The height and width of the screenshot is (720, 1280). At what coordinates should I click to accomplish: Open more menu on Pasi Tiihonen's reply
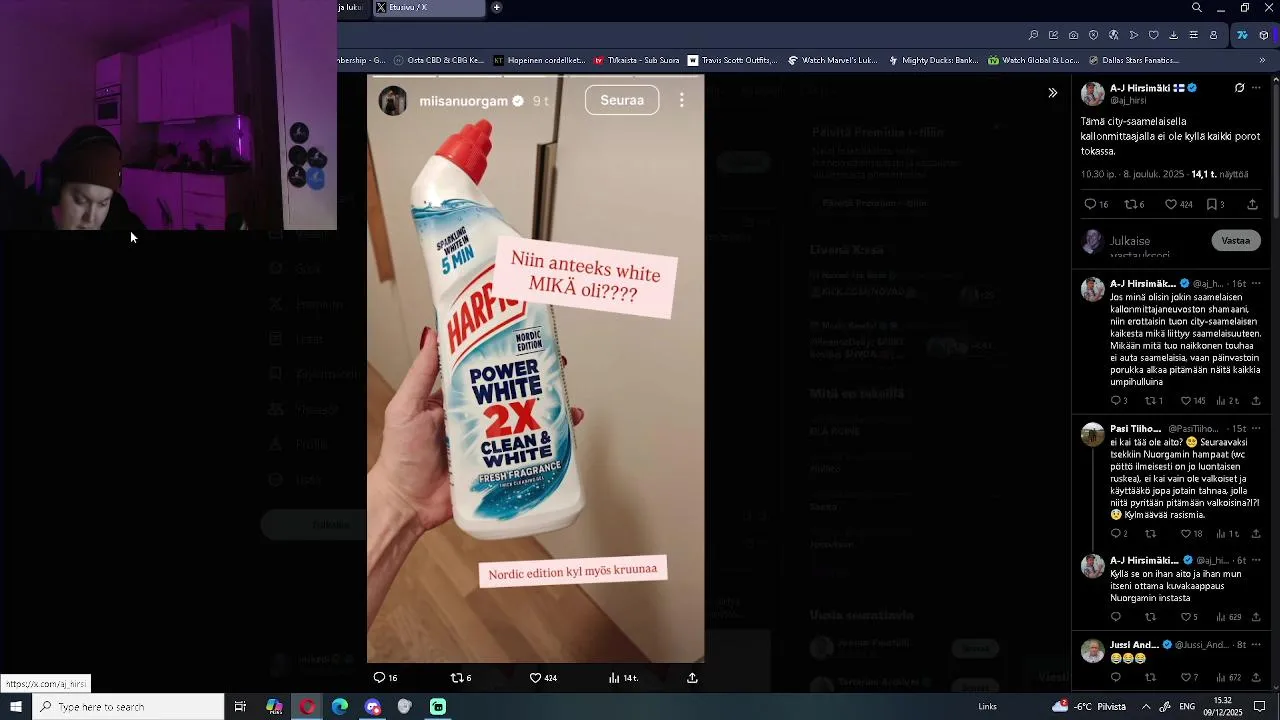click(1256, 429)
